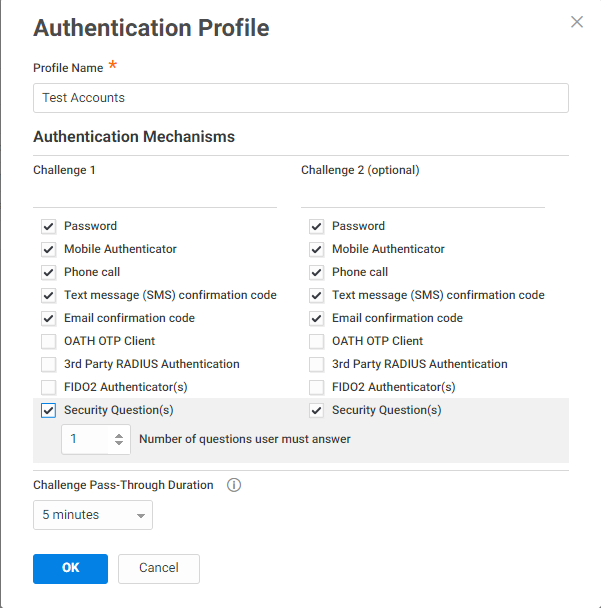This screenshot has width=601, height=608.
Task: Turn off Security Question(s) in Challenge 2
Action: [x=316, y=410]
